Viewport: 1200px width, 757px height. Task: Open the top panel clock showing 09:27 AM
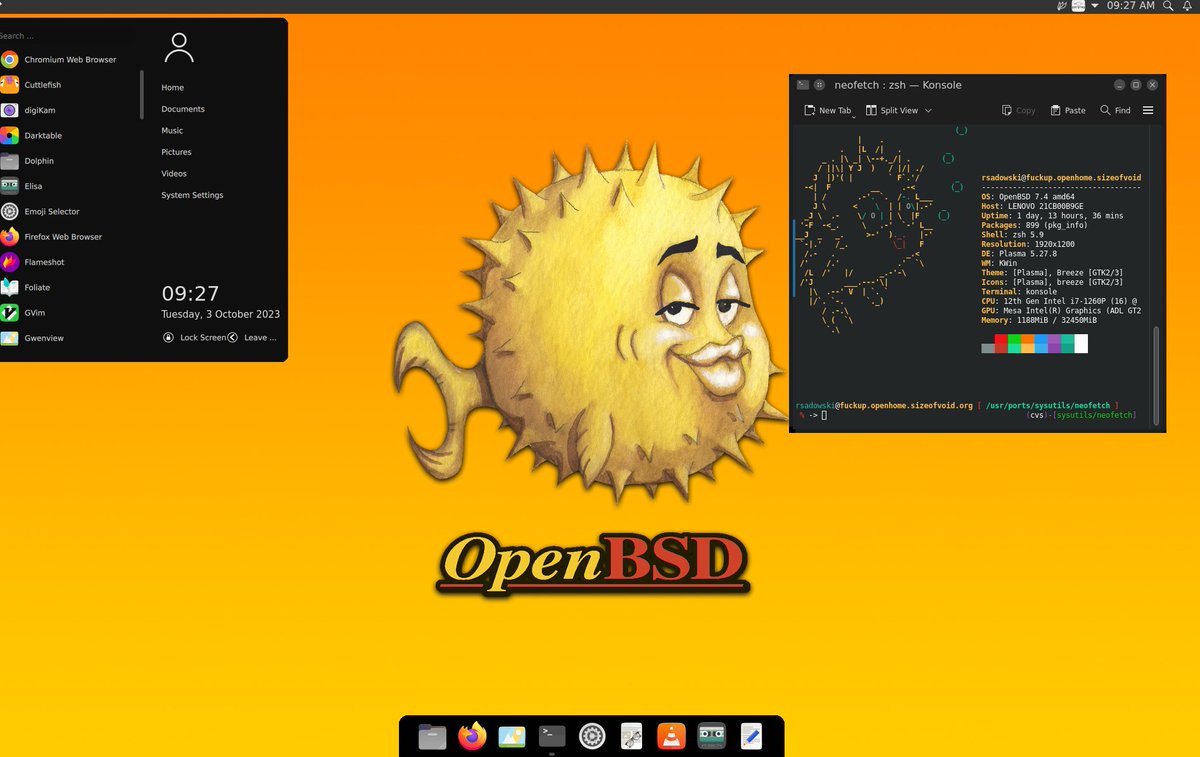(1131, 6)
